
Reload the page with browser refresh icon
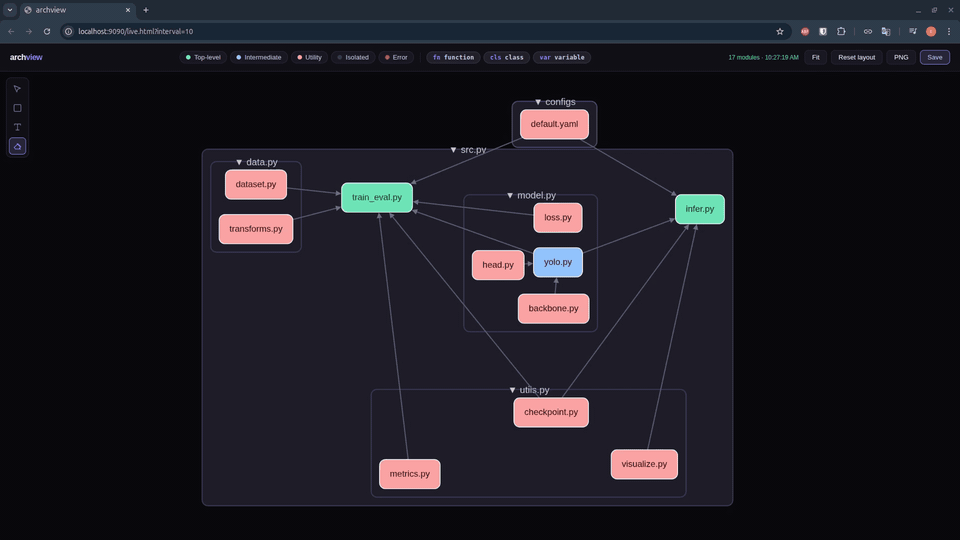[x=47, y=31]
